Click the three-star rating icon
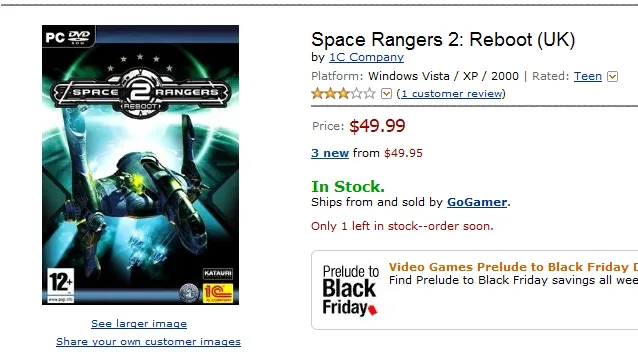 [343, 94]
